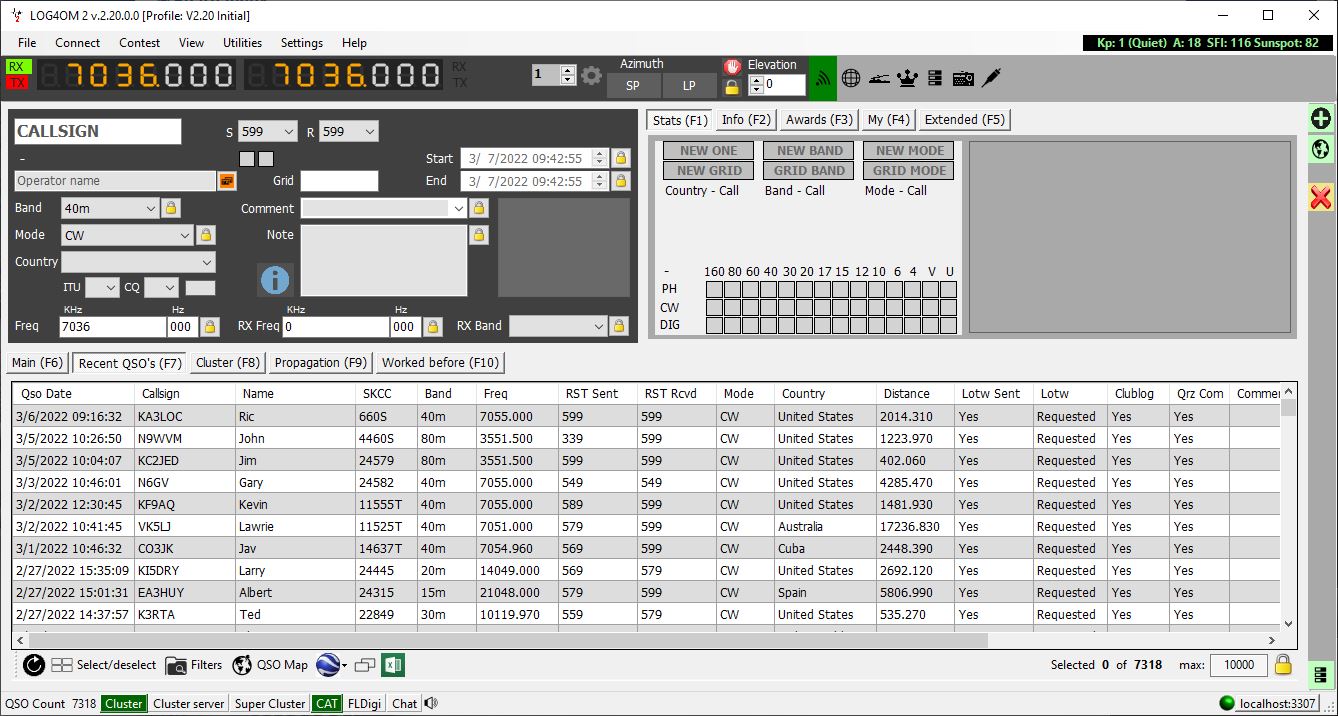1338x716 pixels.
Task: Toggle the lock beside the Comment field
Action: point(479,208)
